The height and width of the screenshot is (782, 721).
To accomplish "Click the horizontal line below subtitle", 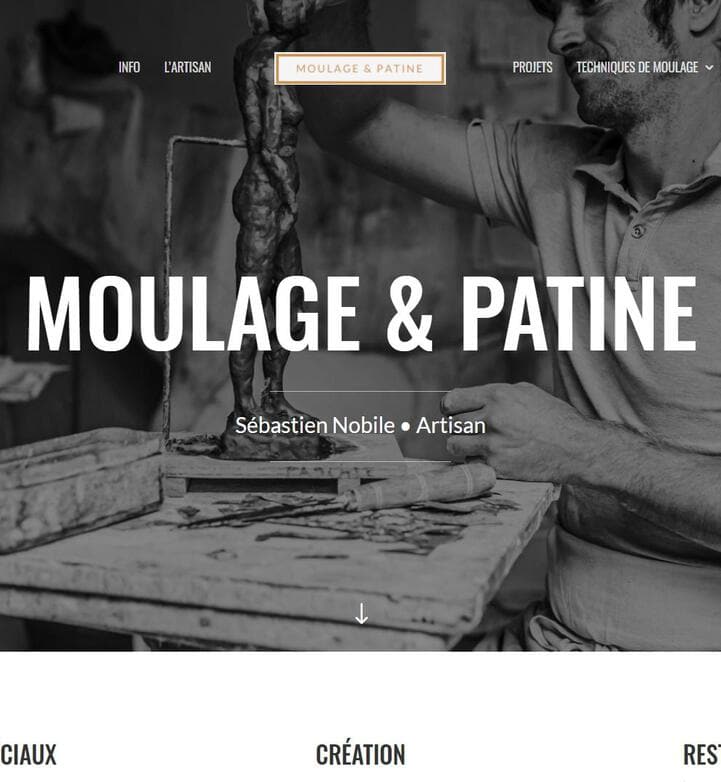I will [x=360, y=462].
